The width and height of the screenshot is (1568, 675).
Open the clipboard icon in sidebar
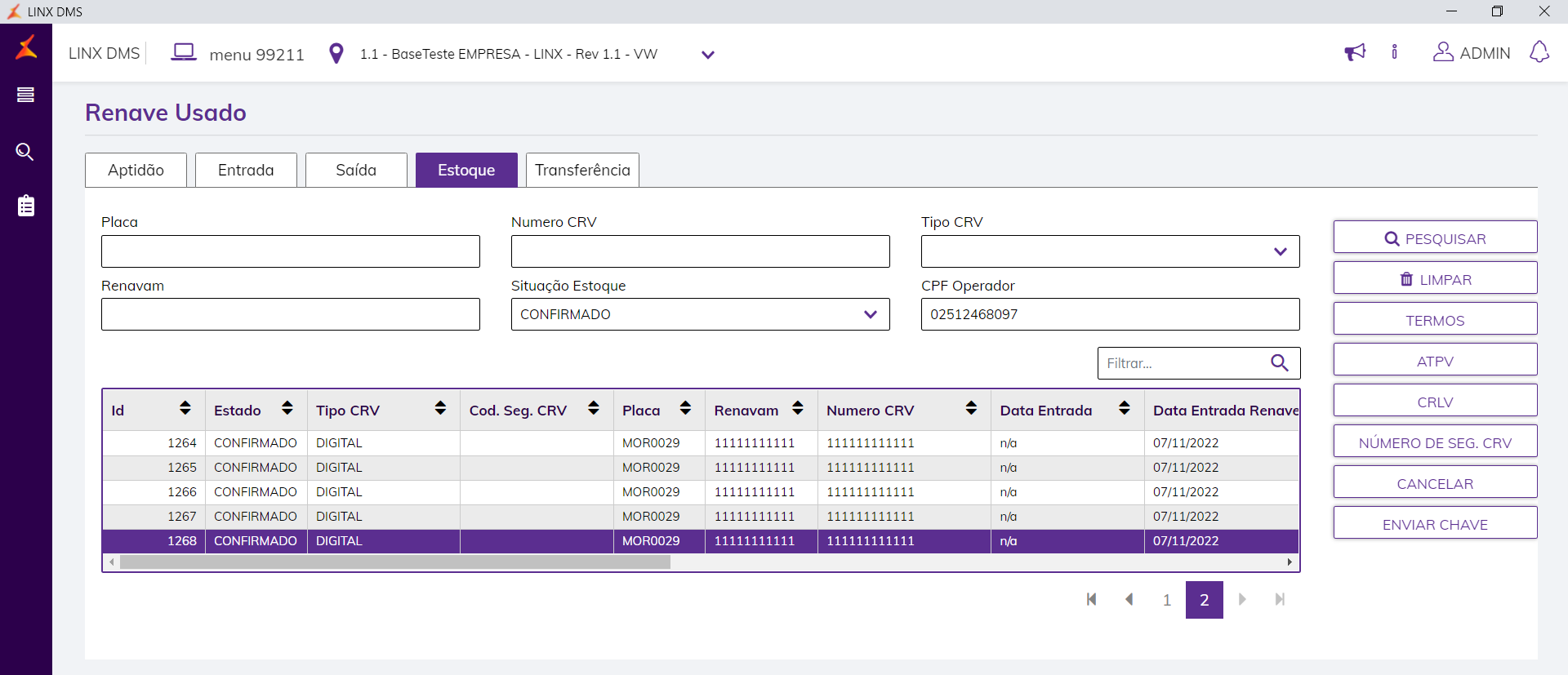tap(25, 206)
